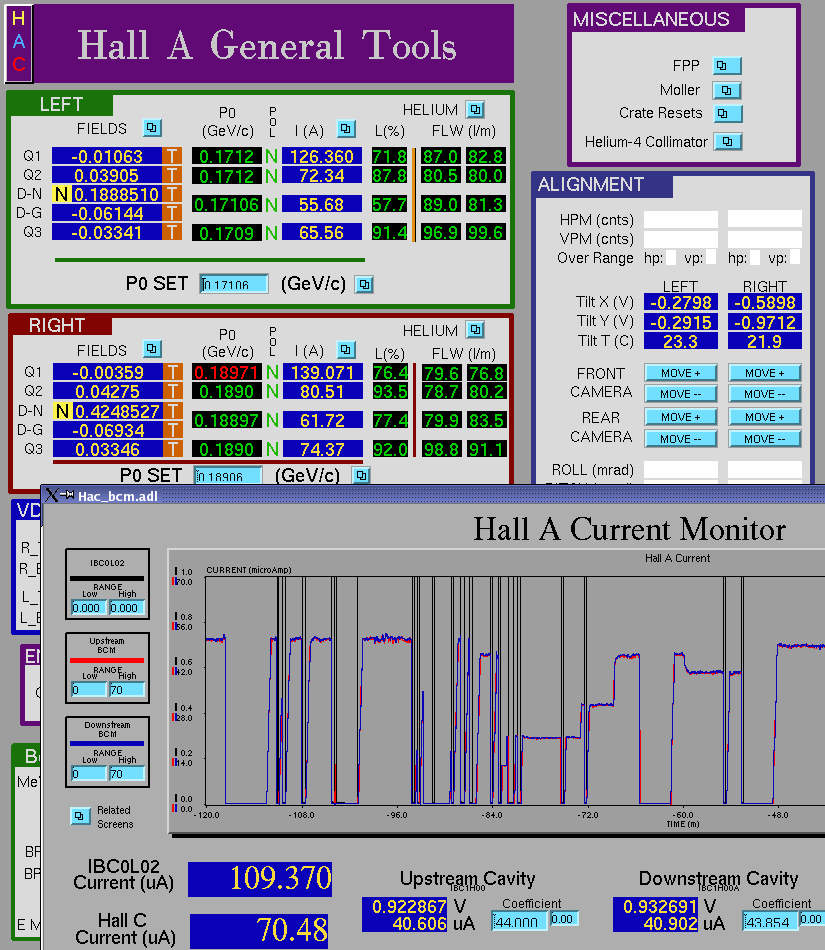Click REAR CAMERA LEFT MOVE -- button
Viewport: 825px width, 950px height.
tap(681, 439)
